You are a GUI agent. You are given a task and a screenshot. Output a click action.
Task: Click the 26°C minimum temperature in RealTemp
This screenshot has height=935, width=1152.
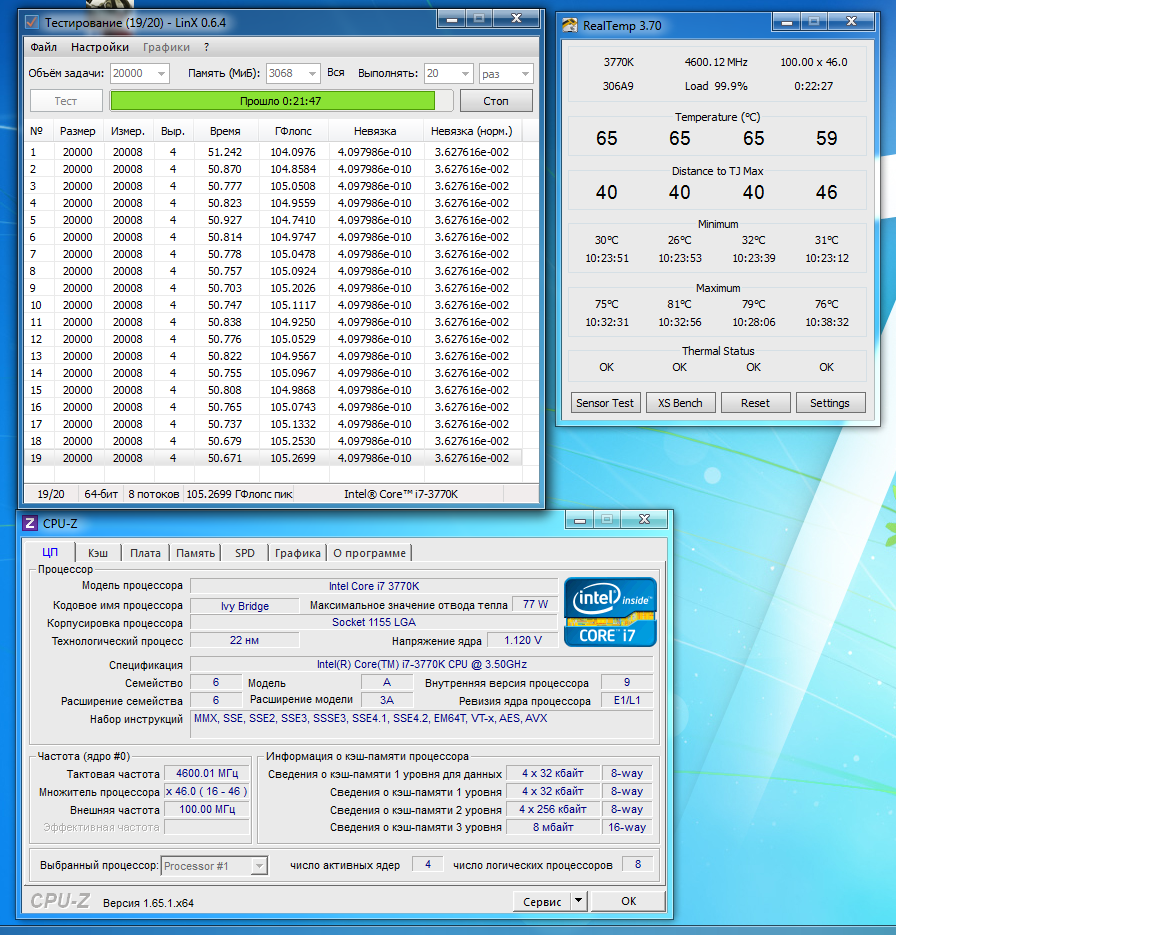[x=680, y=240]
